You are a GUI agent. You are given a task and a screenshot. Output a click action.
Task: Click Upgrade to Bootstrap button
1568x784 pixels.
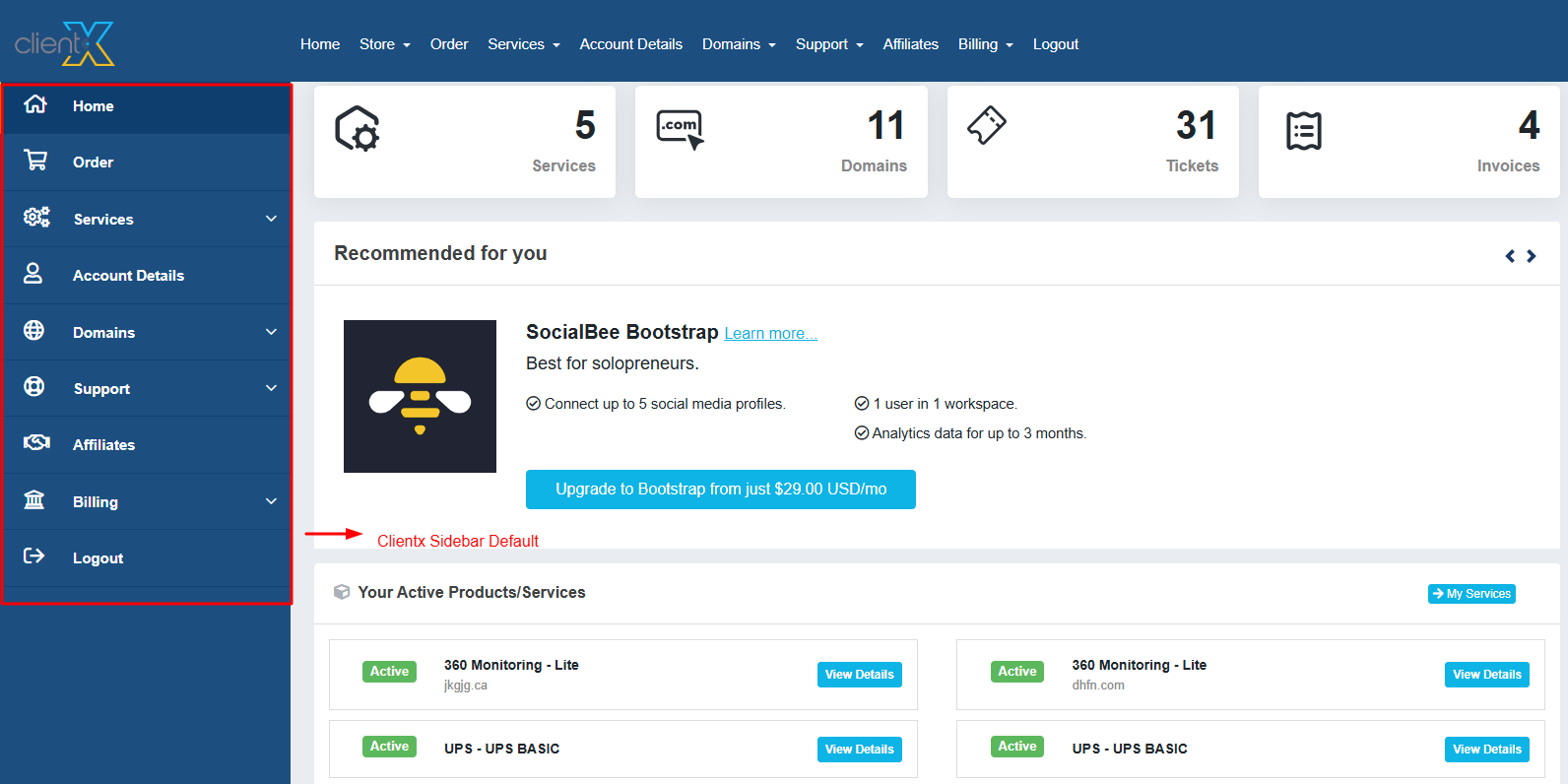click(720, 490)
